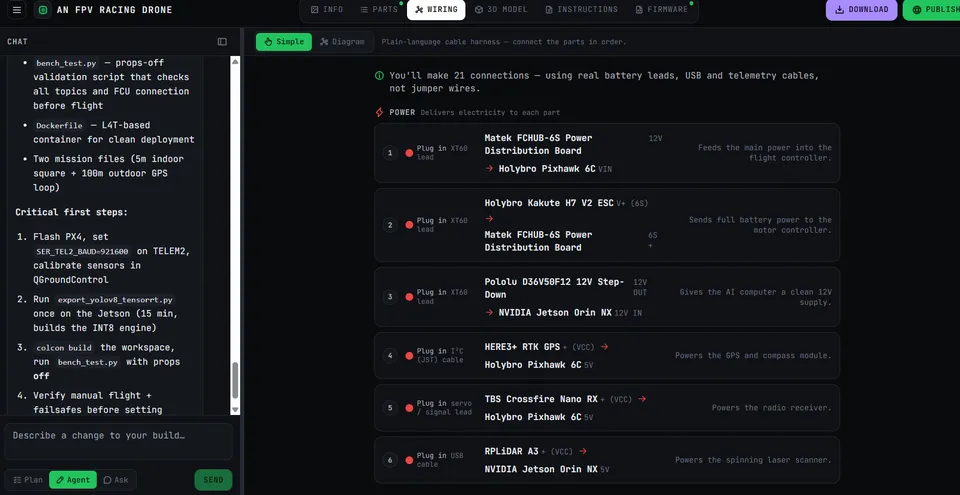
Task: Select Agent mode
Action: tap(73, 480)
